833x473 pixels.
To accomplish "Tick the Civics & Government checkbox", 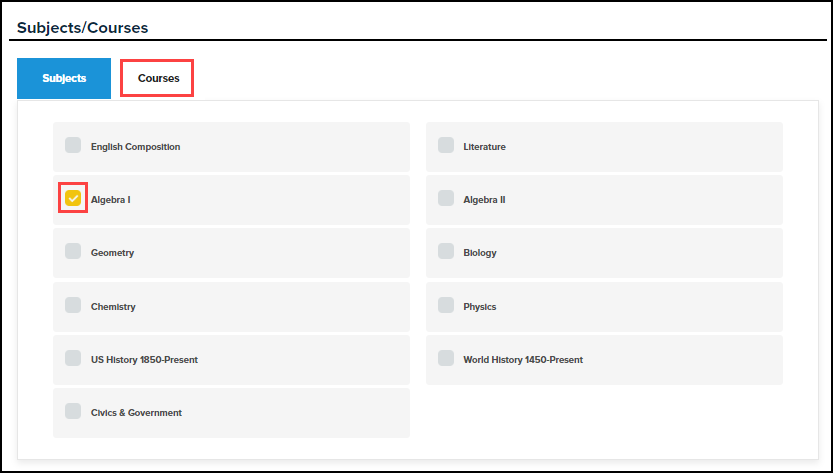I will pyautogui.click(x=73, y=411).
